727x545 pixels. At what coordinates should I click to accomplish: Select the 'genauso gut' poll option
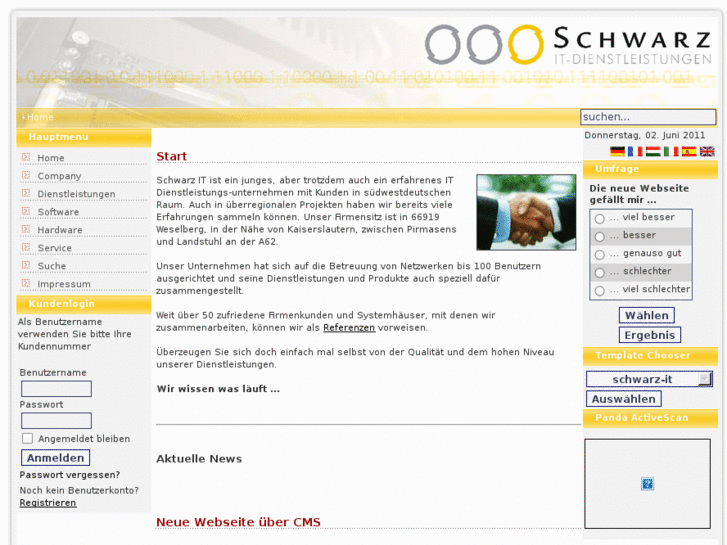(599, 255)
